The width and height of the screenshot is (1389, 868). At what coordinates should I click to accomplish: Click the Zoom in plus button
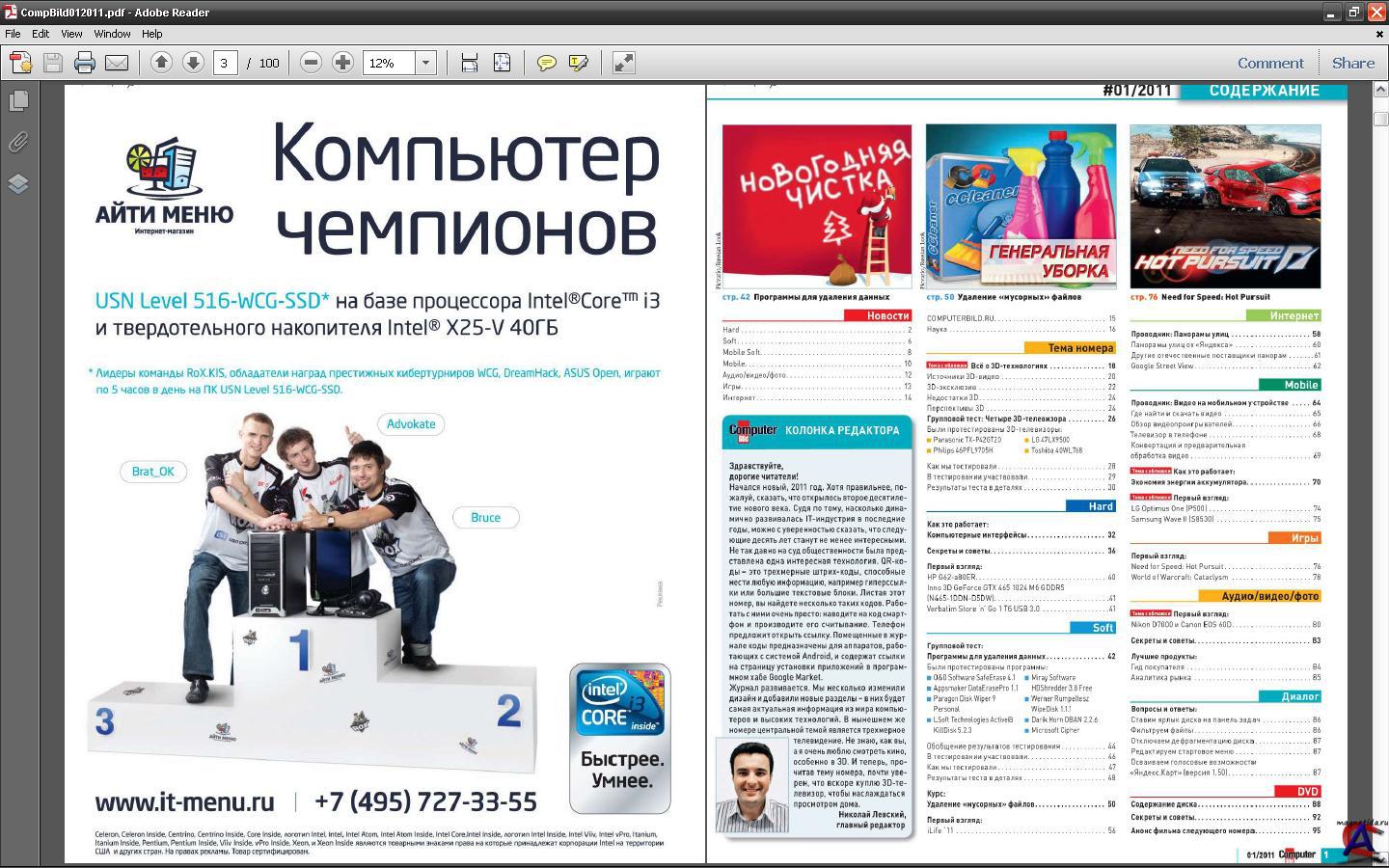342,63
